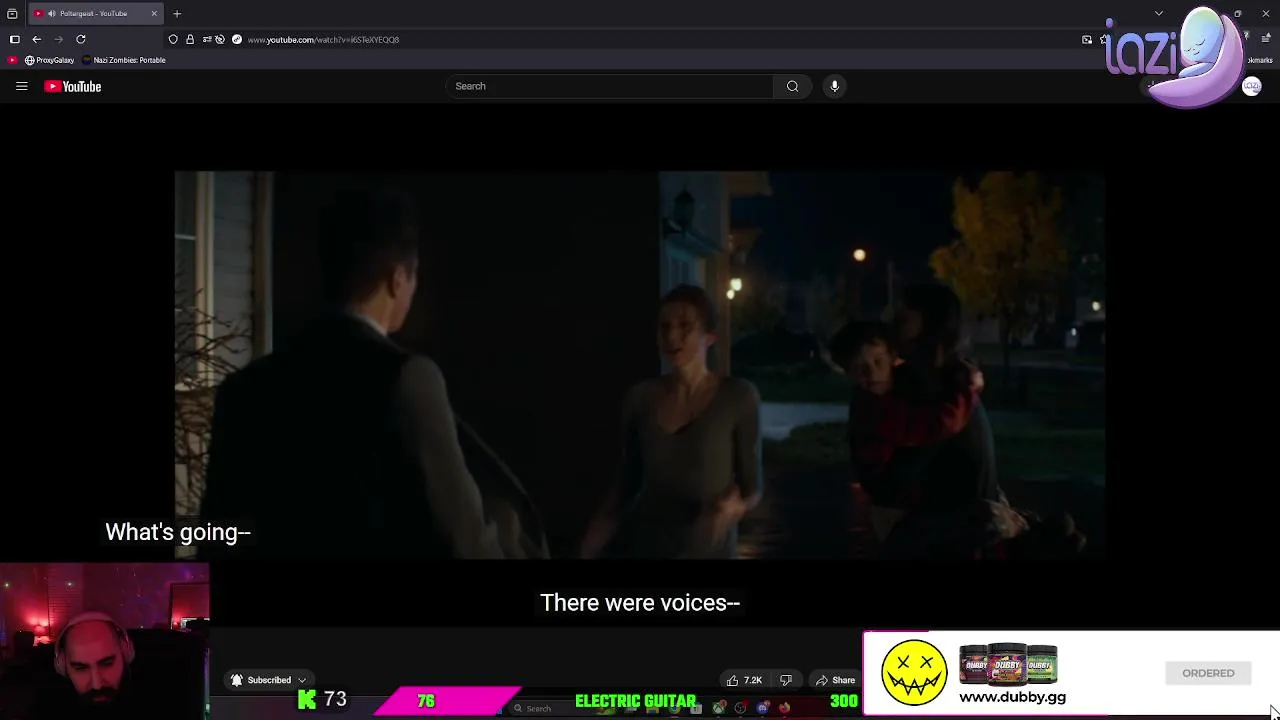Click the ORDERED button on the Dubby banner
Screen dimensions: 1280x720
(x=1208, y=673)
